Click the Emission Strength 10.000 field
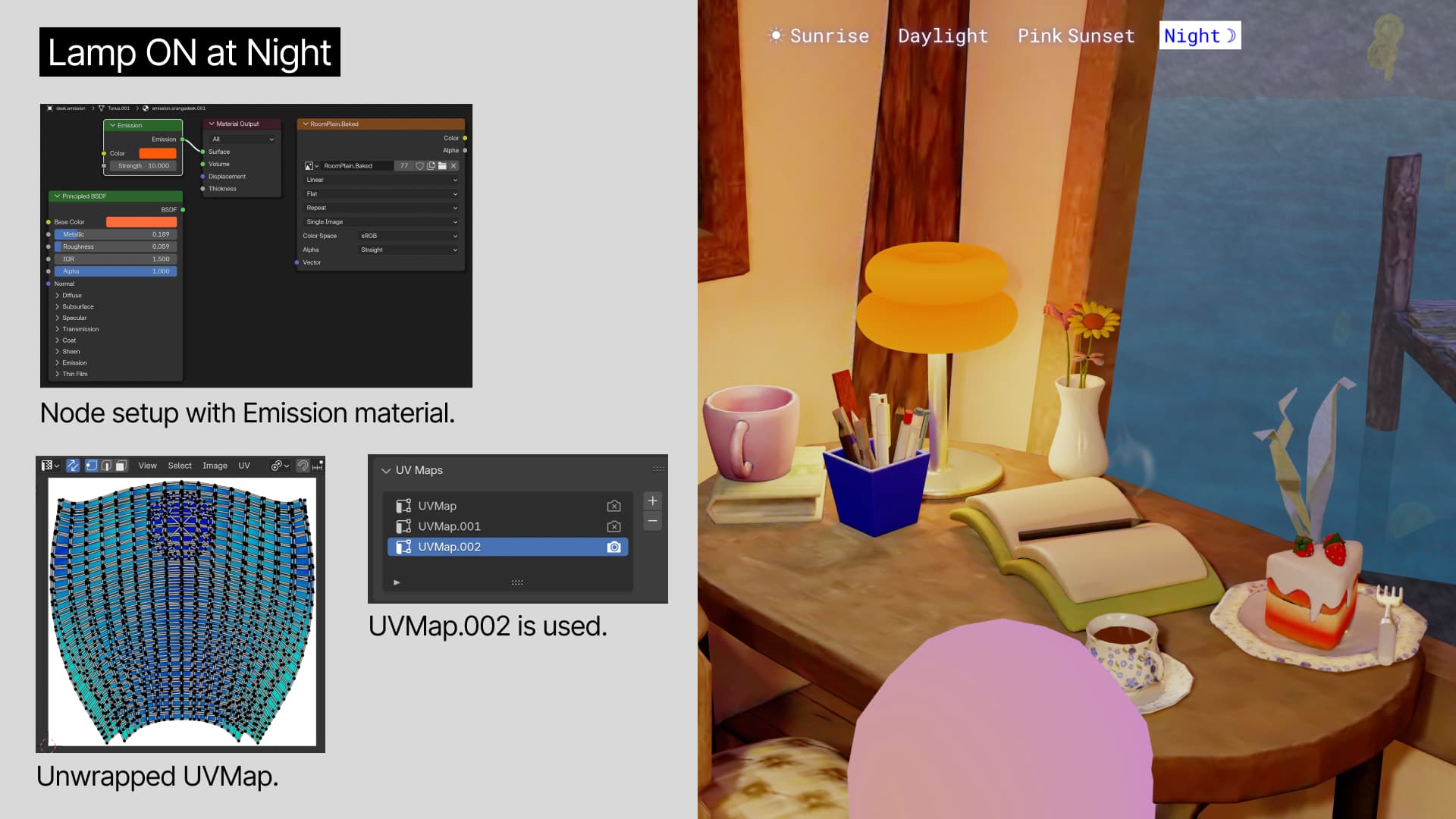1456x819 pixels. pos(143,165)
